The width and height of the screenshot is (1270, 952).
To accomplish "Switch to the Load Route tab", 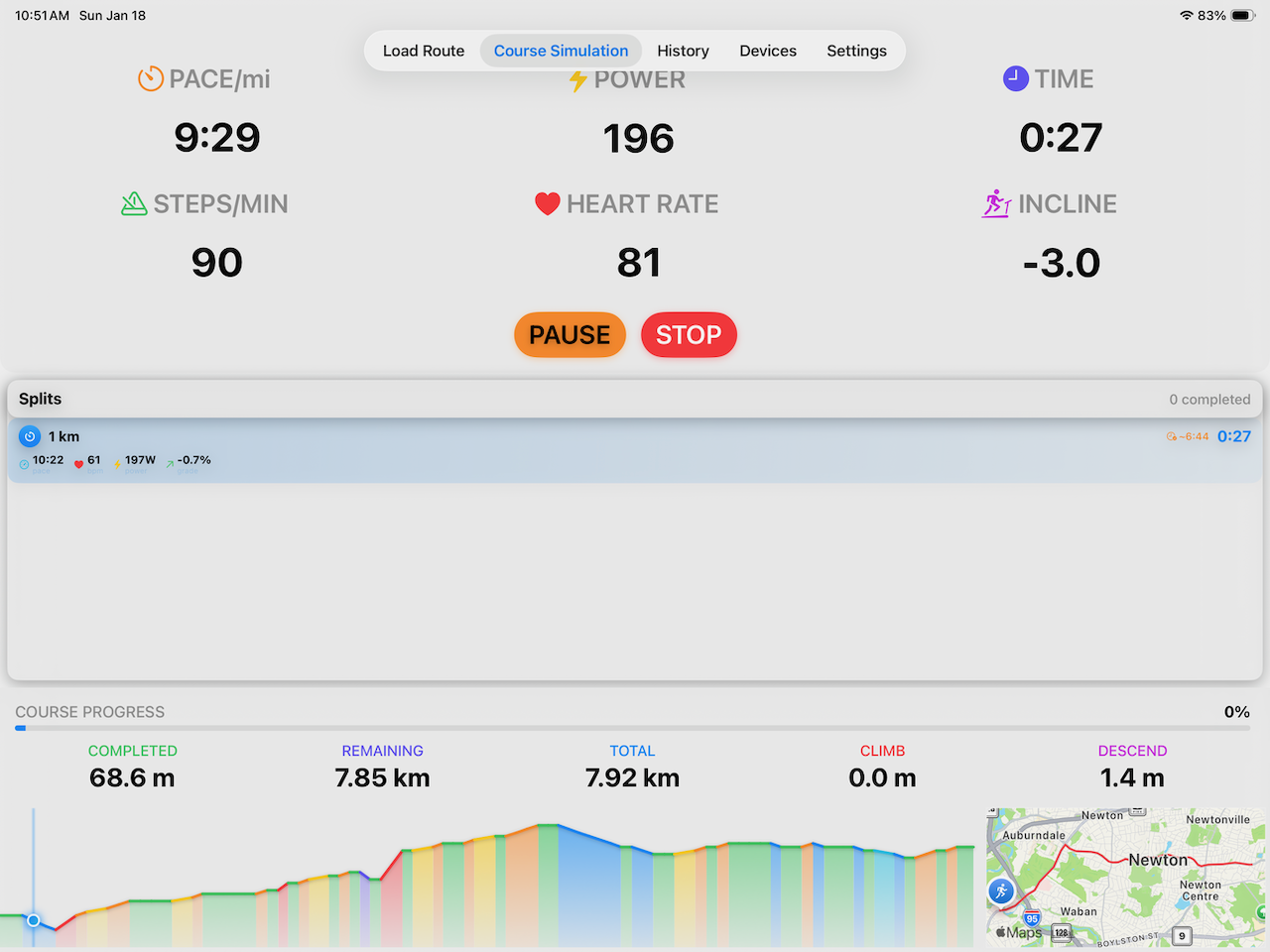I will pyautogui.click(x=424, y=51).
